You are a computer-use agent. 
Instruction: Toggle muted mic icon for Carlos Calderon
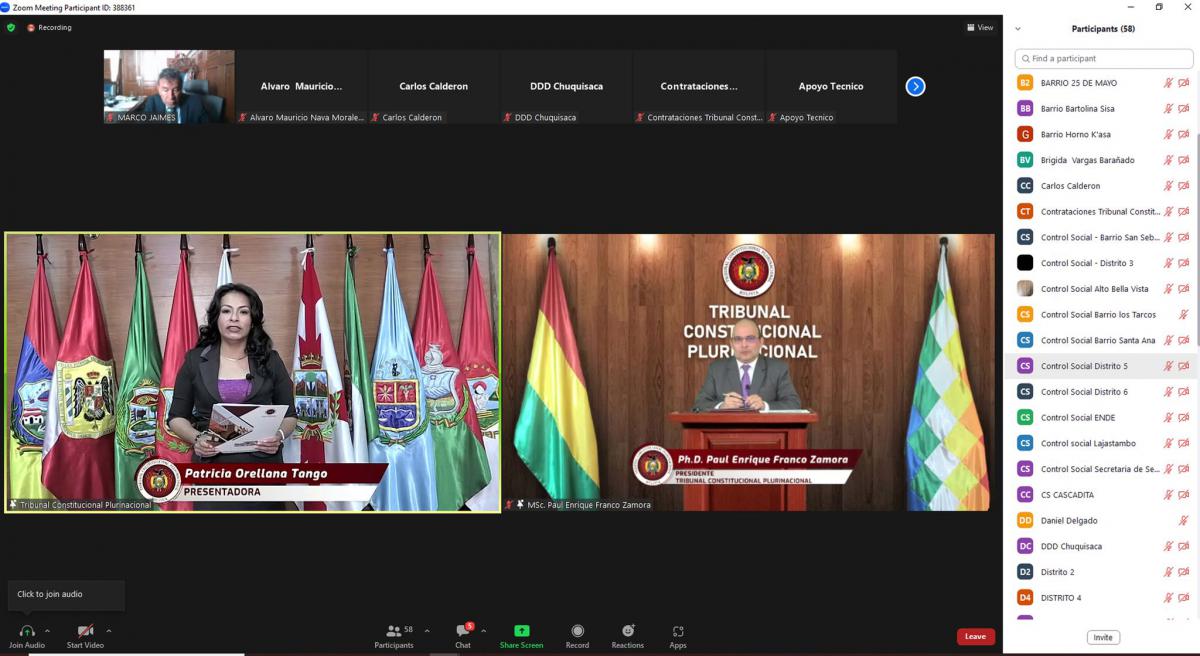[1167, 186]
